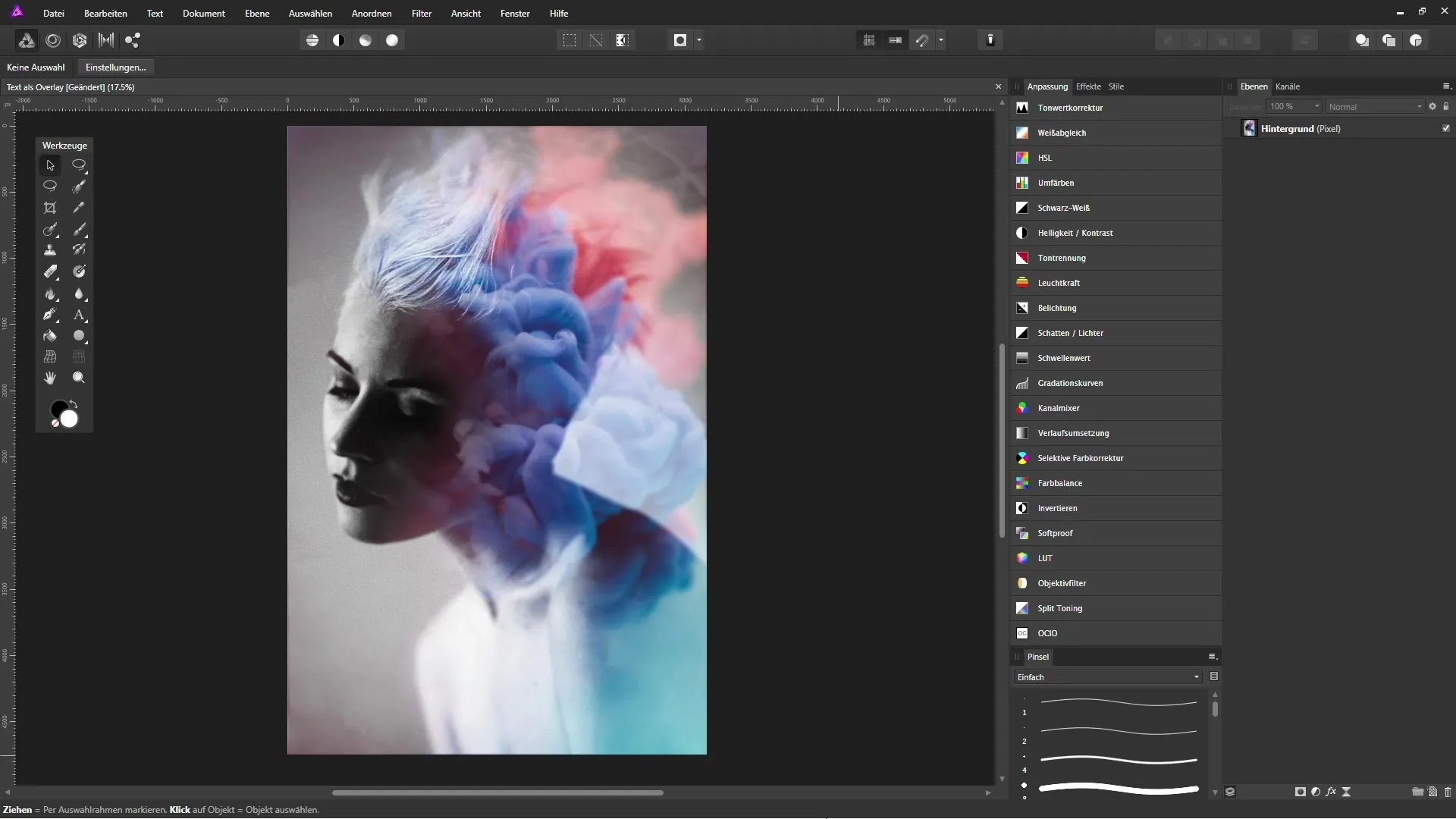Viewport: 1456px width, 819px height.
Task: Pick the Color Picker eyedropper tool
Action: click(x=79, y=208)
